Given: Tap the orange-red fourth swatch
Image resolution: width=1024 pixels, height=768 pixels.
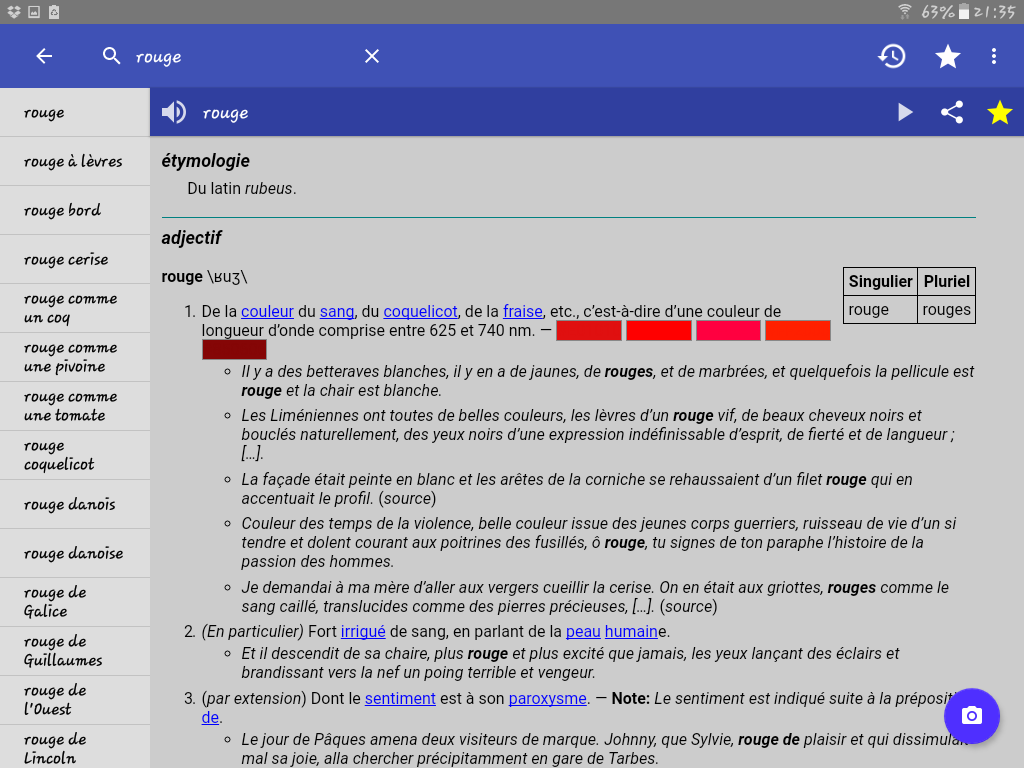Looking at the screenshot, I should pyautogui.click(x=798, y=330).
